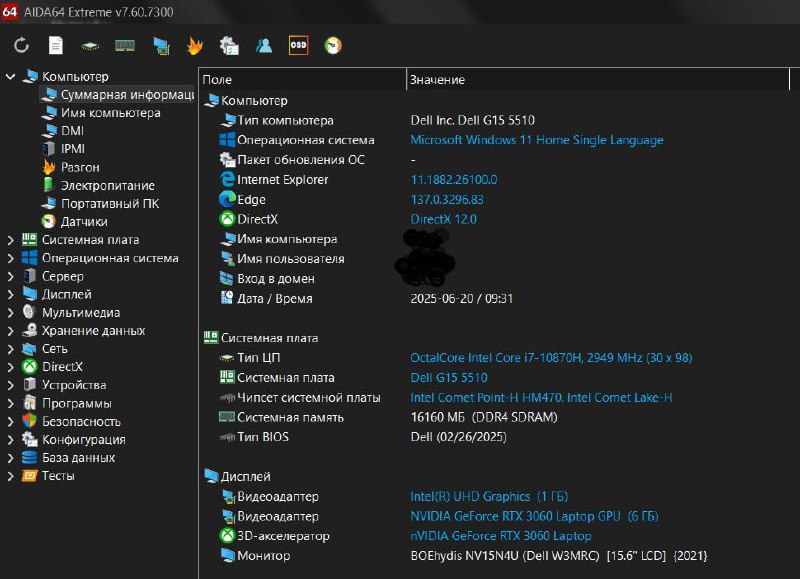Expand the Дисплей tree node

click(x=10, y=294)
